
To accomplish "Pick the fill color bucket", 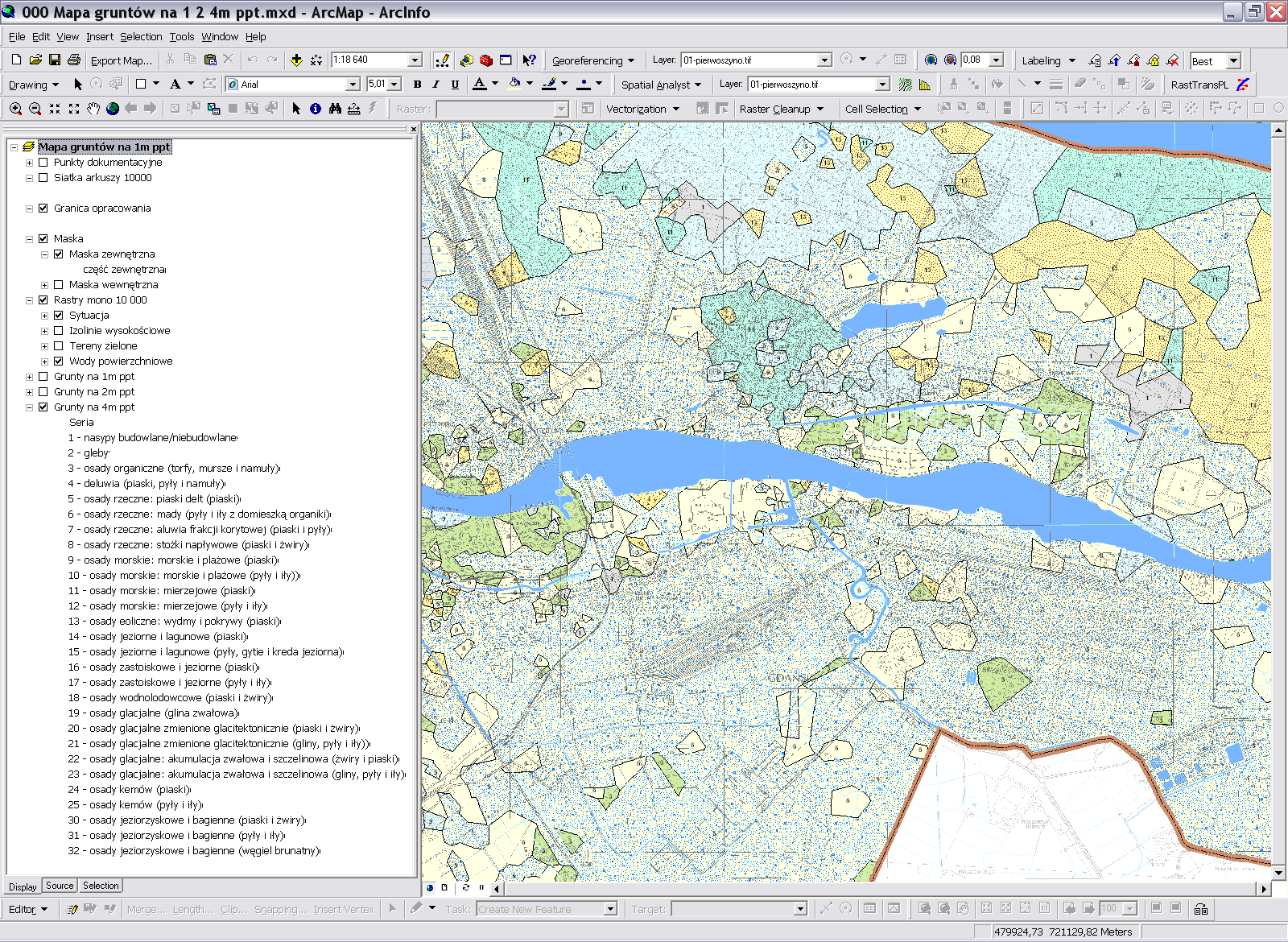I will [x=515, y=85].
